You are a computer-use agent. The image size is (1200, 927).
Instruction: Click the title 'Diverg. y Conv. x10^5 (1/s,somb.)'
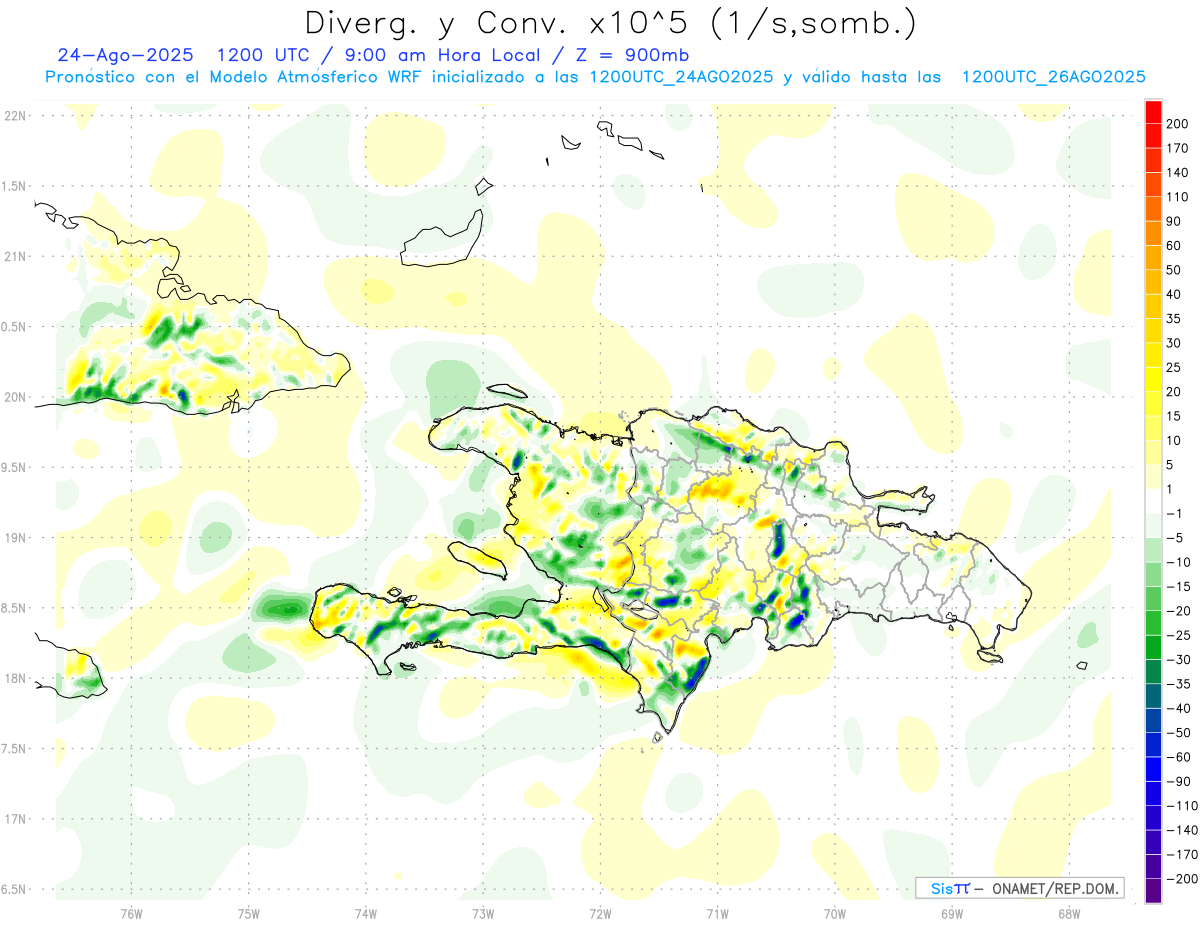coord(610,24)
